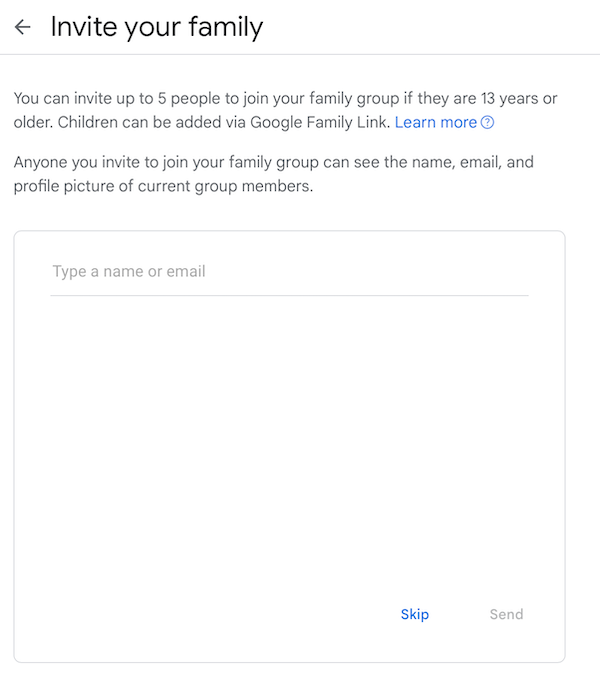
Task: Click the empty middle of the invite card
Action: (288, 450)
